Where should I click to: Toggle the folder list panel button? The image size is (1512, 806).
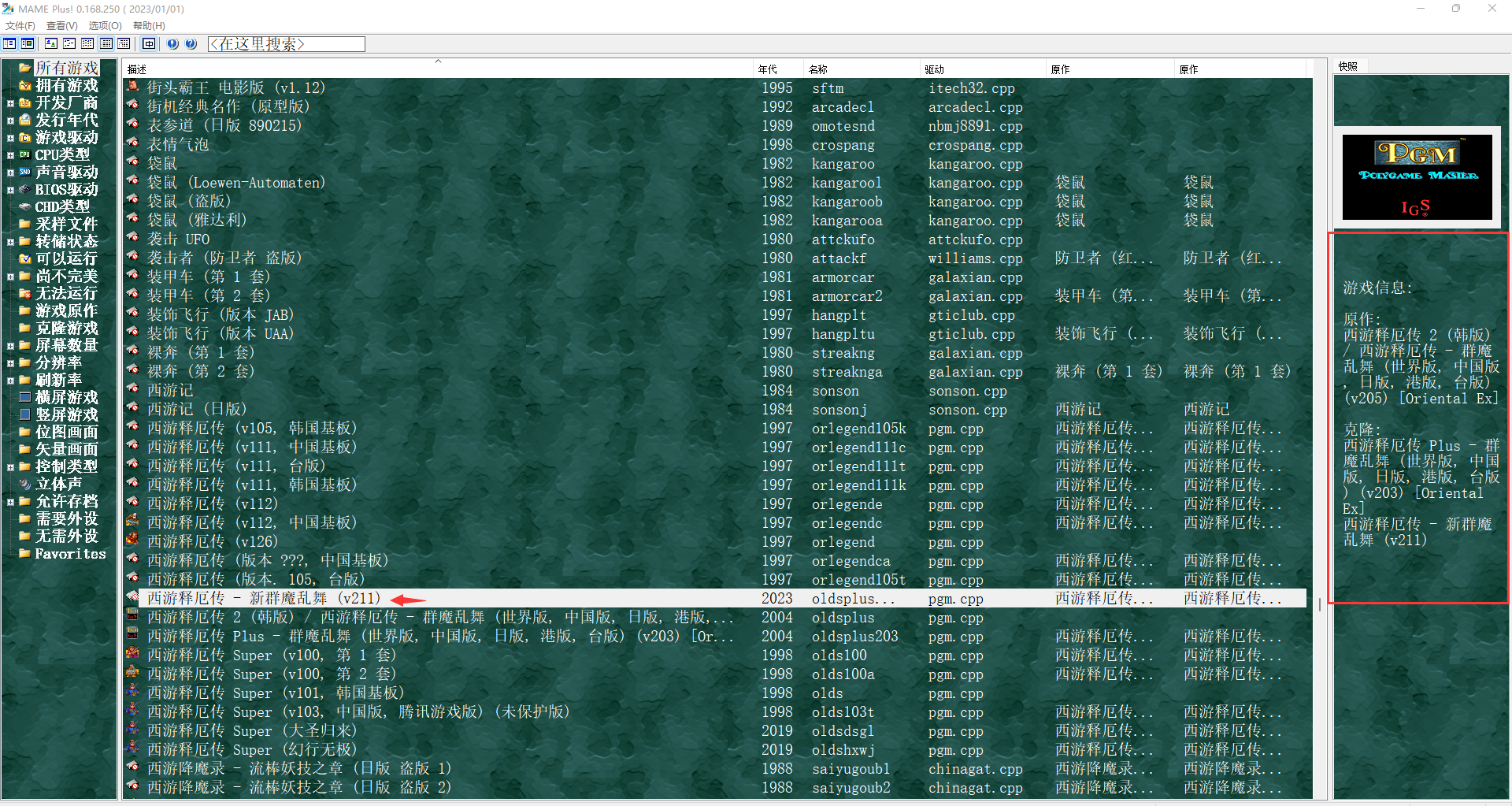coord(9,44)
